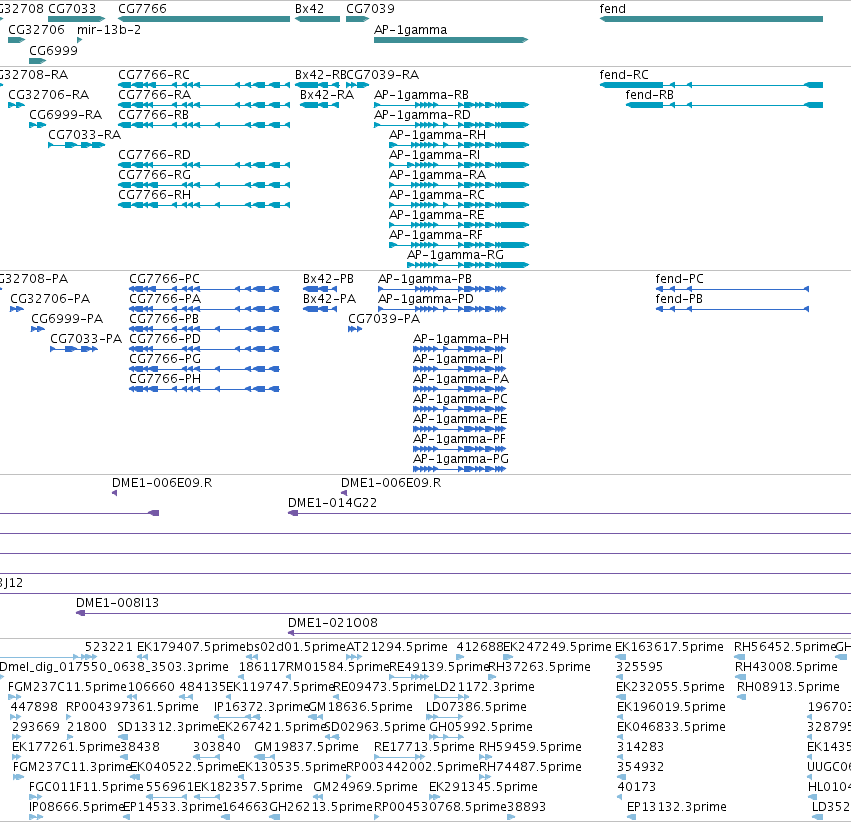
Task: Click EST RH59459.5prime label
Action: click(x=530, y=747)
